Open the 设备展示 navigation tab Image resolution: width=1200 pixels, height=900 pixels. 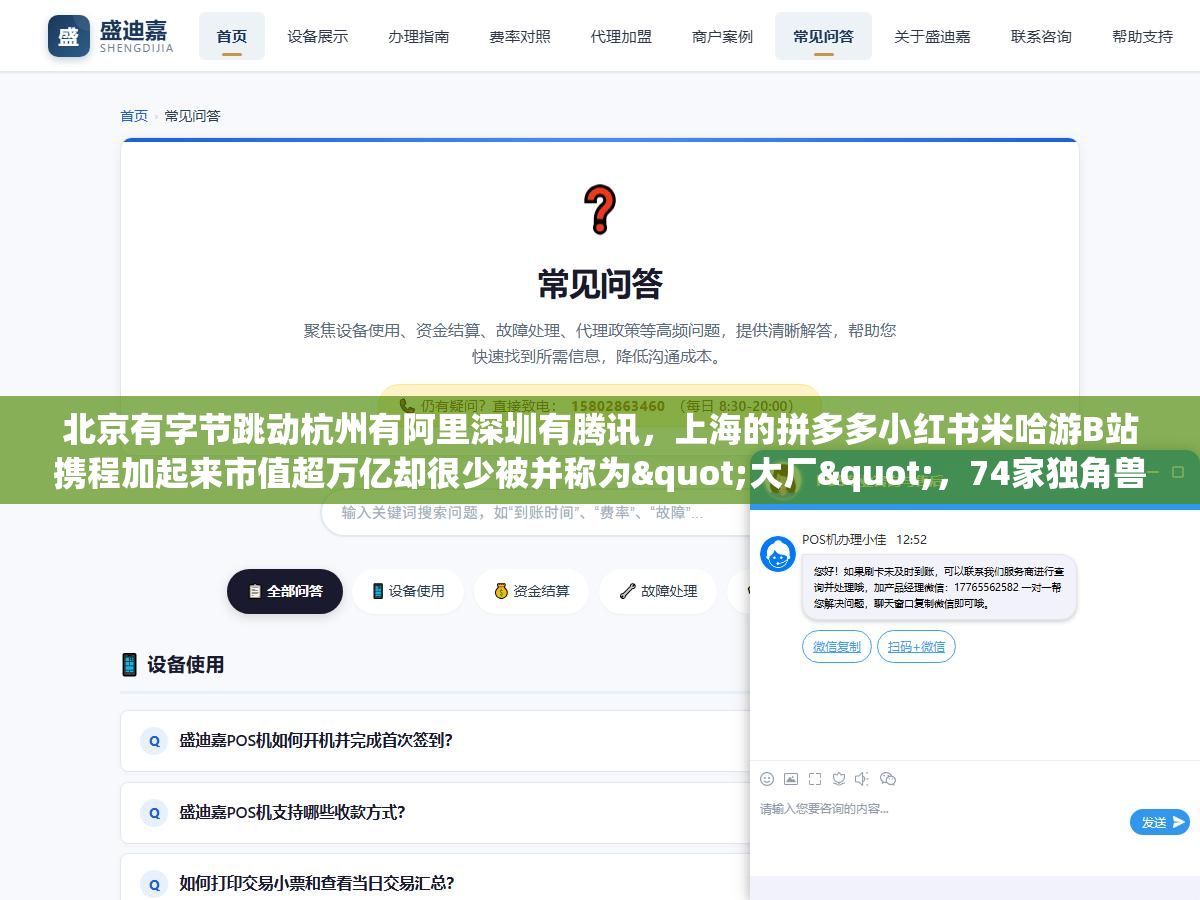(x=318, y=36)
